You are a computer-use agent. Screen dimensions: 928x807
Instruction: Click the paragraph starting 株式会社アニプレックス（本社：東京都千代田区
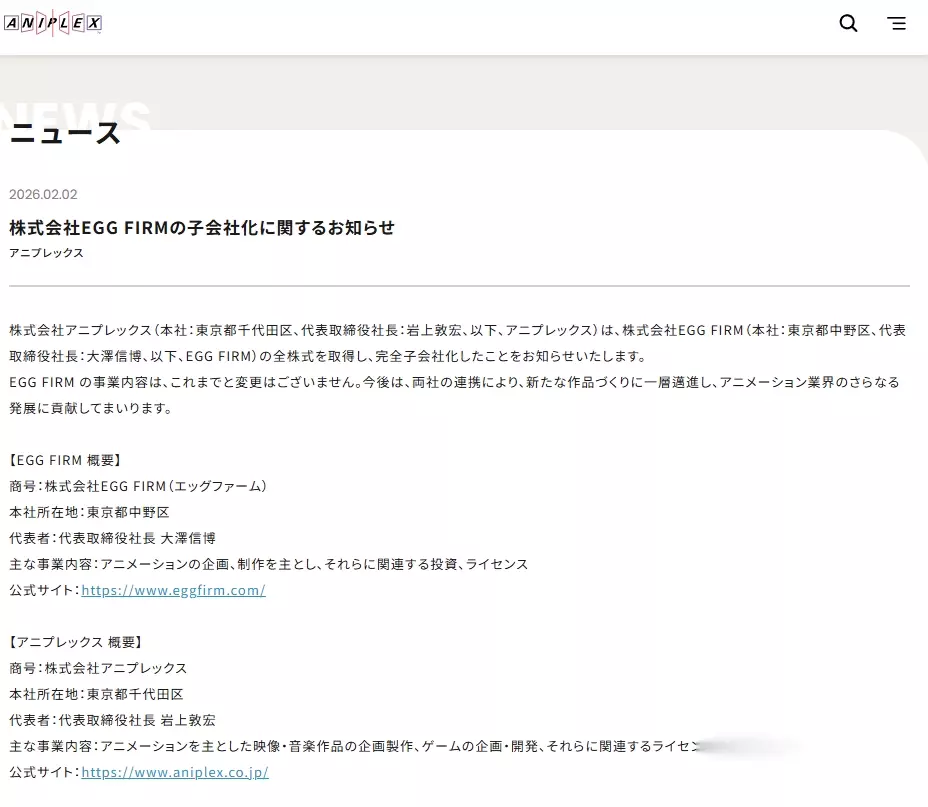point(457,343)
